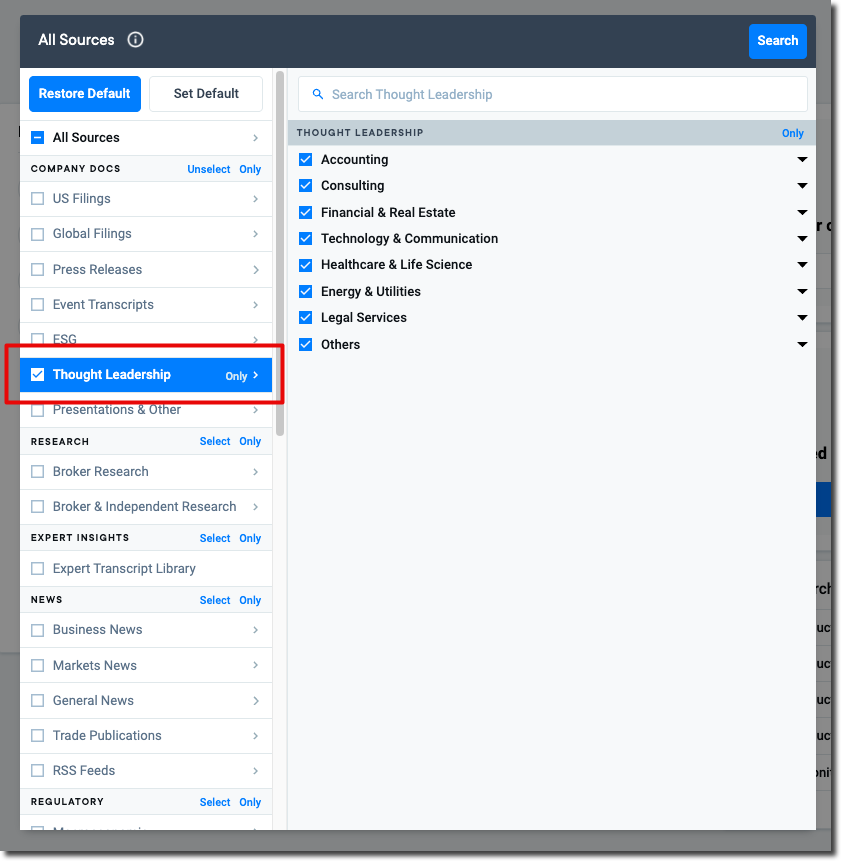
Task: Click the Restore Default button
Action: (x=84, y=93)
